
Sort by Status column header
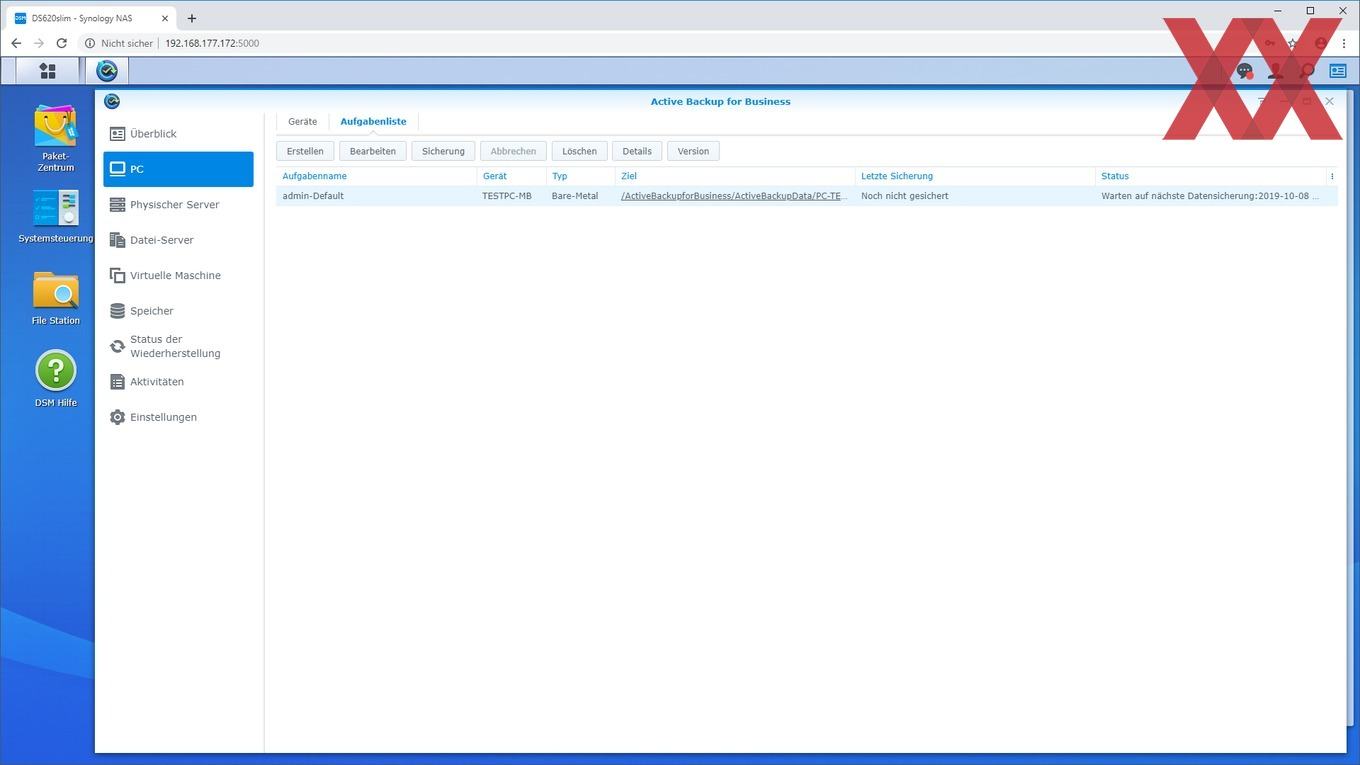pyautogui.click(x=1210, y=176)
